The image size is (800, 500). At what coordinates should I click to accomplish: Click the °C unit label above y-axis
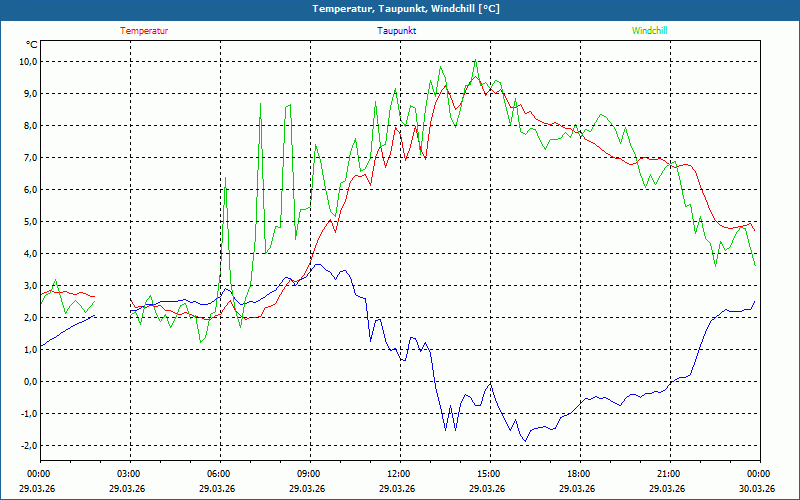pyautogui.click(x=31, y=45)
